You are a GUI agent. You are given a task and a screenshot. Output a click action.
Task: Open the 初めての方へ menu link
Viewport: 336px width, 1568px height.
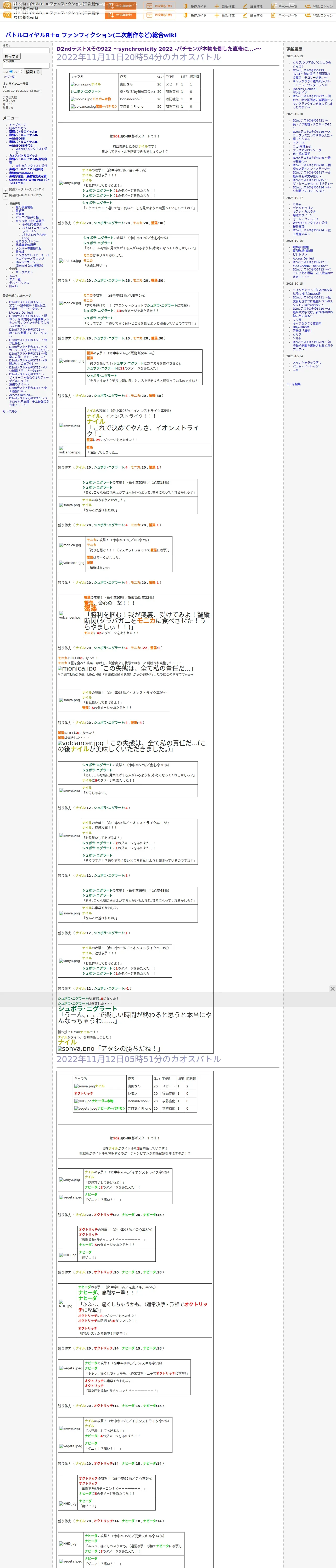18,128
